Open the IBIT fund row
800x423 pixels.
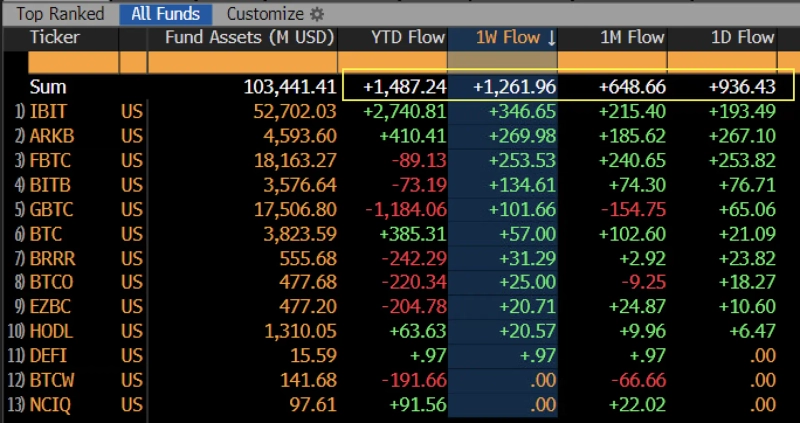[x=48, y=111]
